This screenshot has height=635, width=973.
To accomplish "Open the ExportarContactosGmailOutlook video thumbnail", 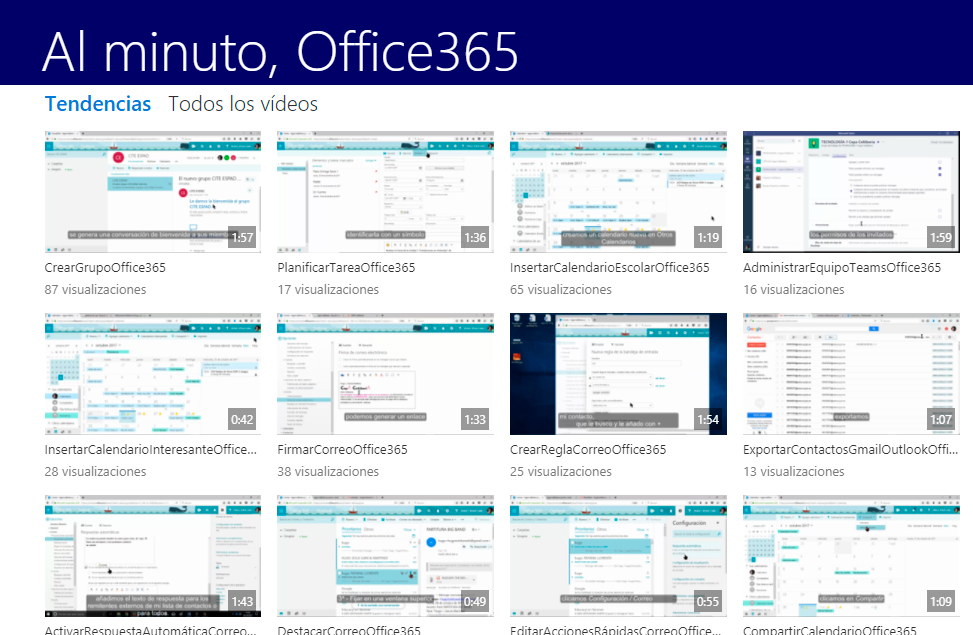I will point(851,374).
